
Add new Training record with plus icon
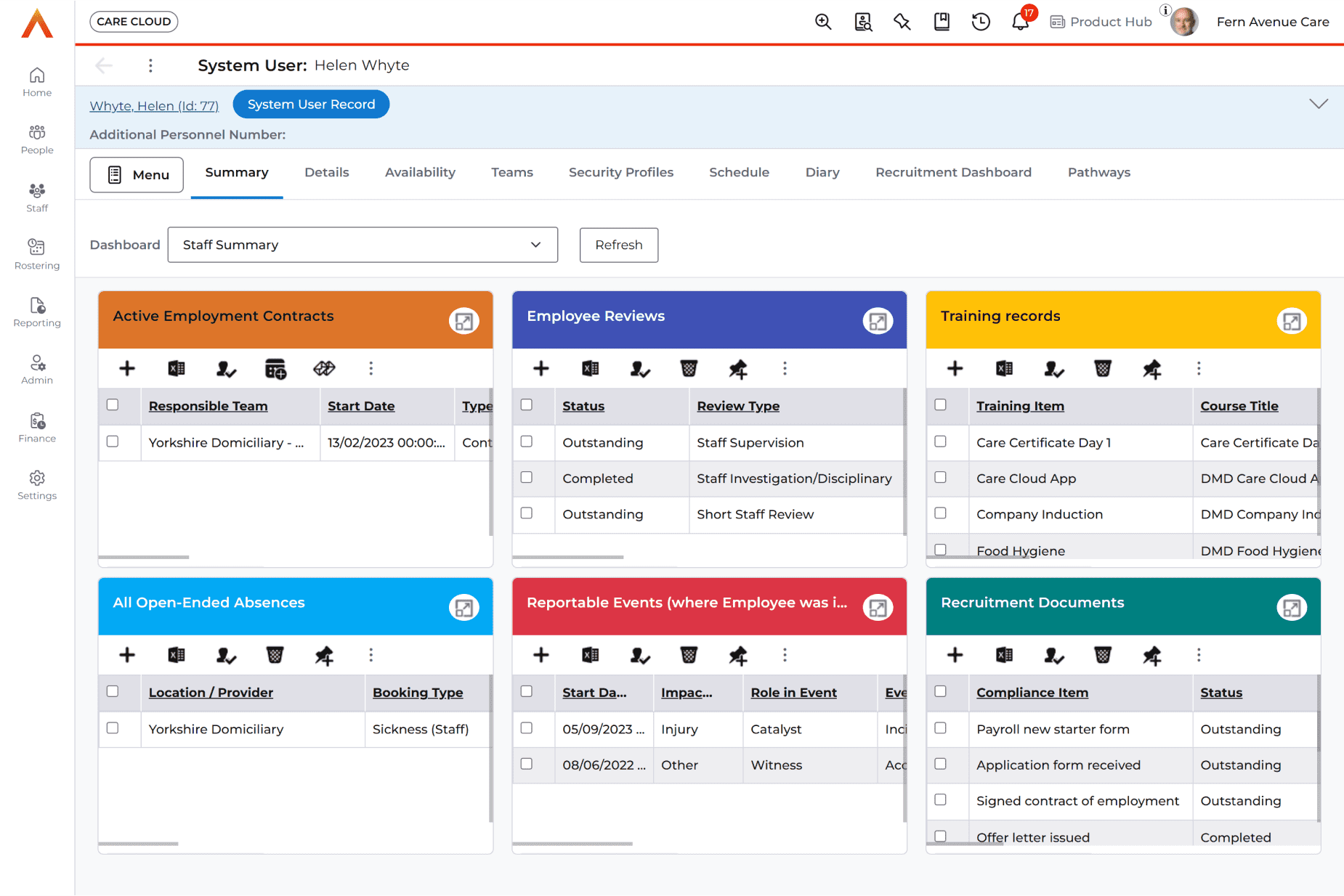click(955, 369)
